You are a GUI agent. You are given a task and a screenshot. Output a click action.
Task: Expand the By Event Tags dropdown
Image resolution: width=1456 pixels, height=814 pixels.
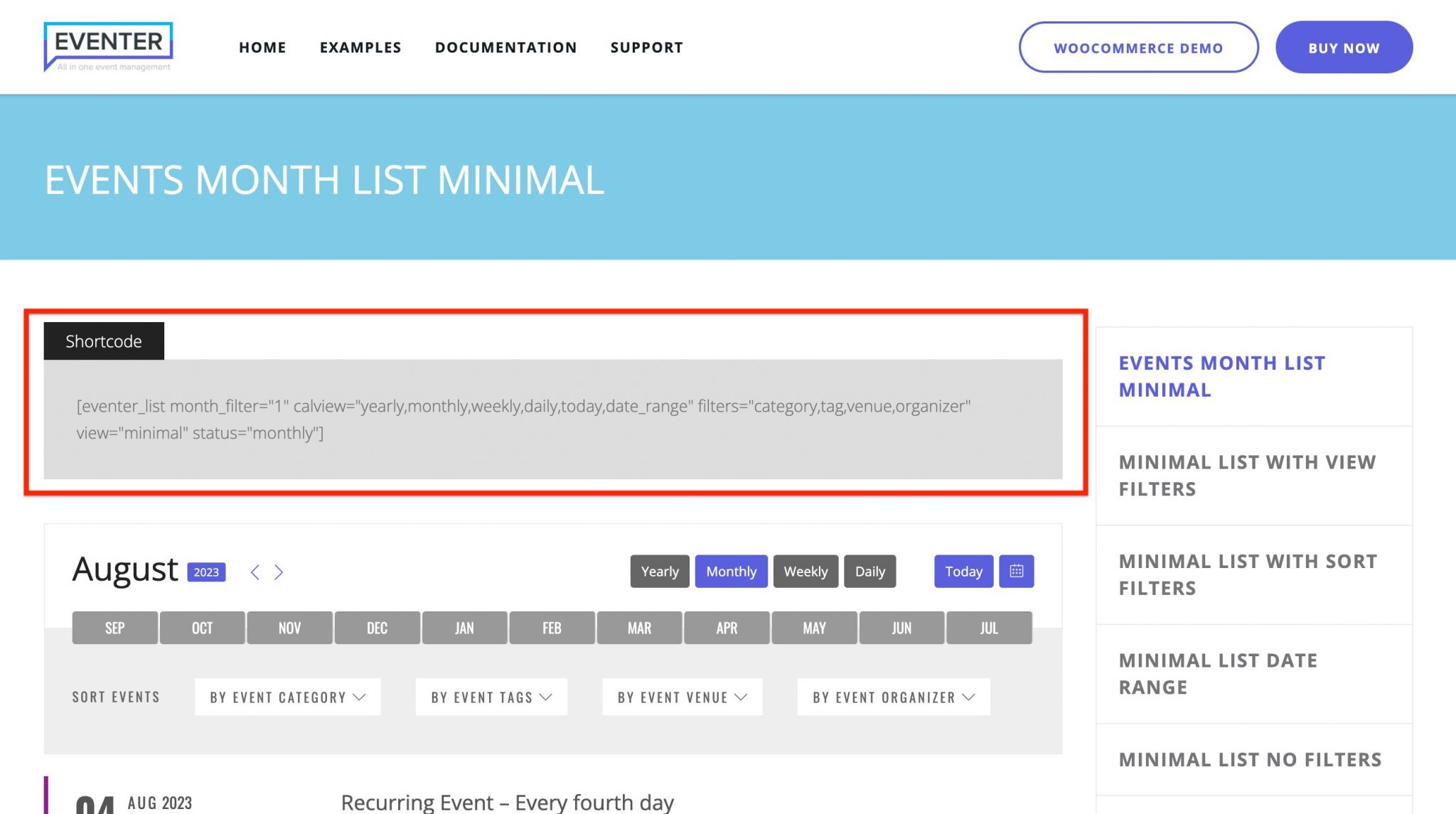(491, 697)
